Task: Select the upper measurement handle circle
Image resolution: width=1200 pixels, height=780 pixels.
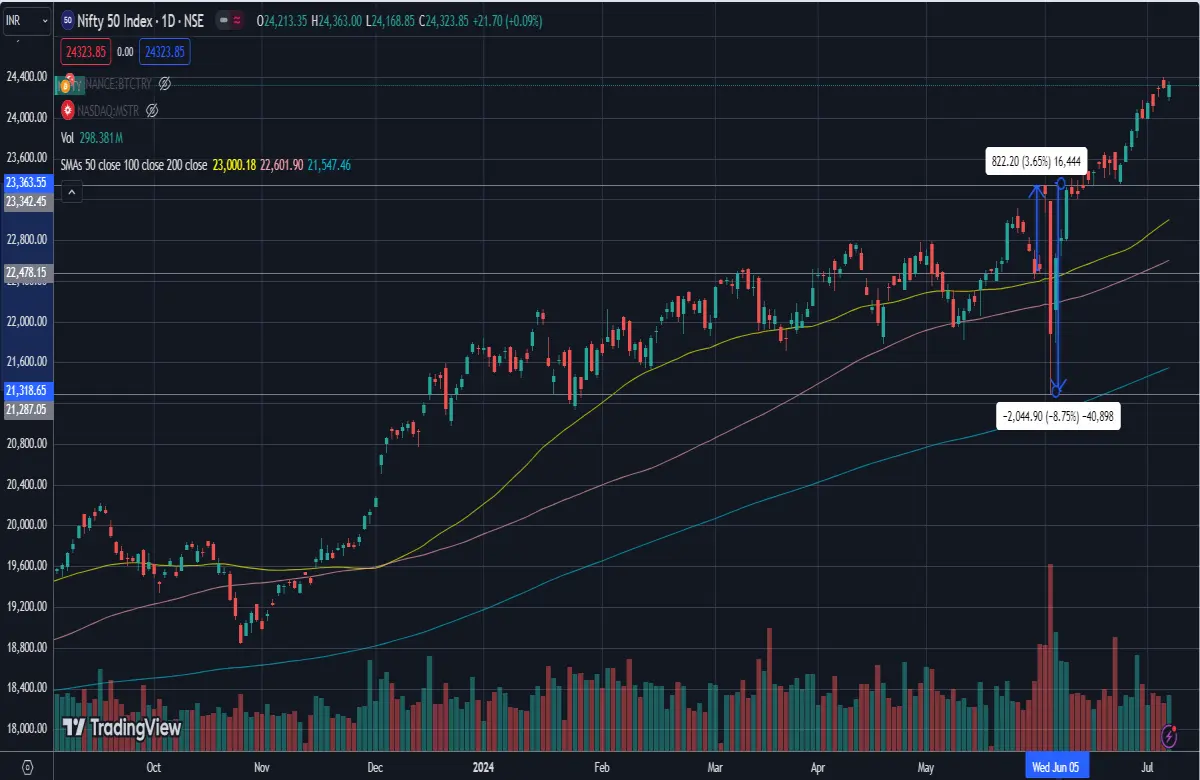Action: point(1060,184)
